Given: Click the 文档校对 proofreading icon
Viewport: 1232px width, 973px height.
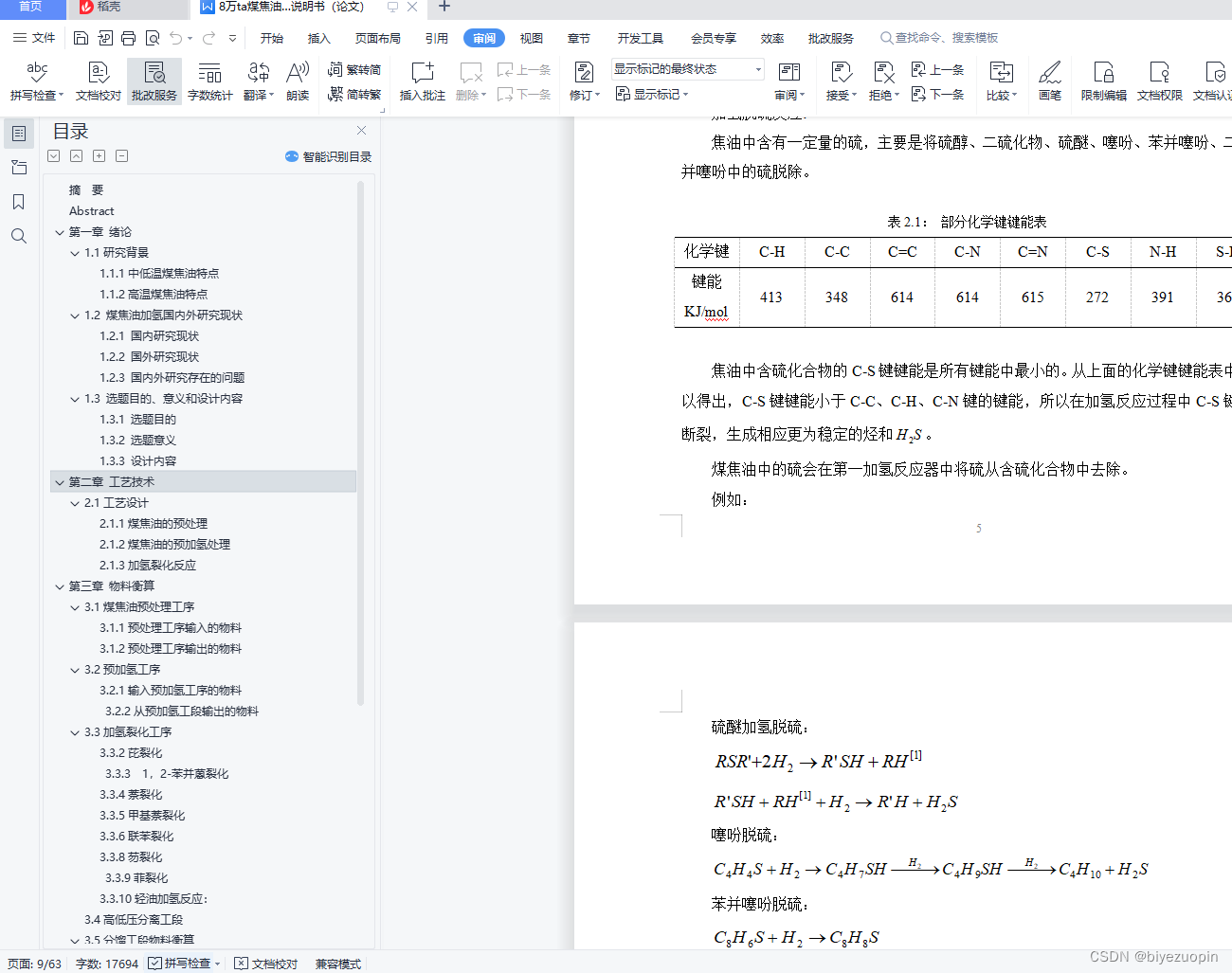Looking at the screenshot, I should [x=99, y=81].
